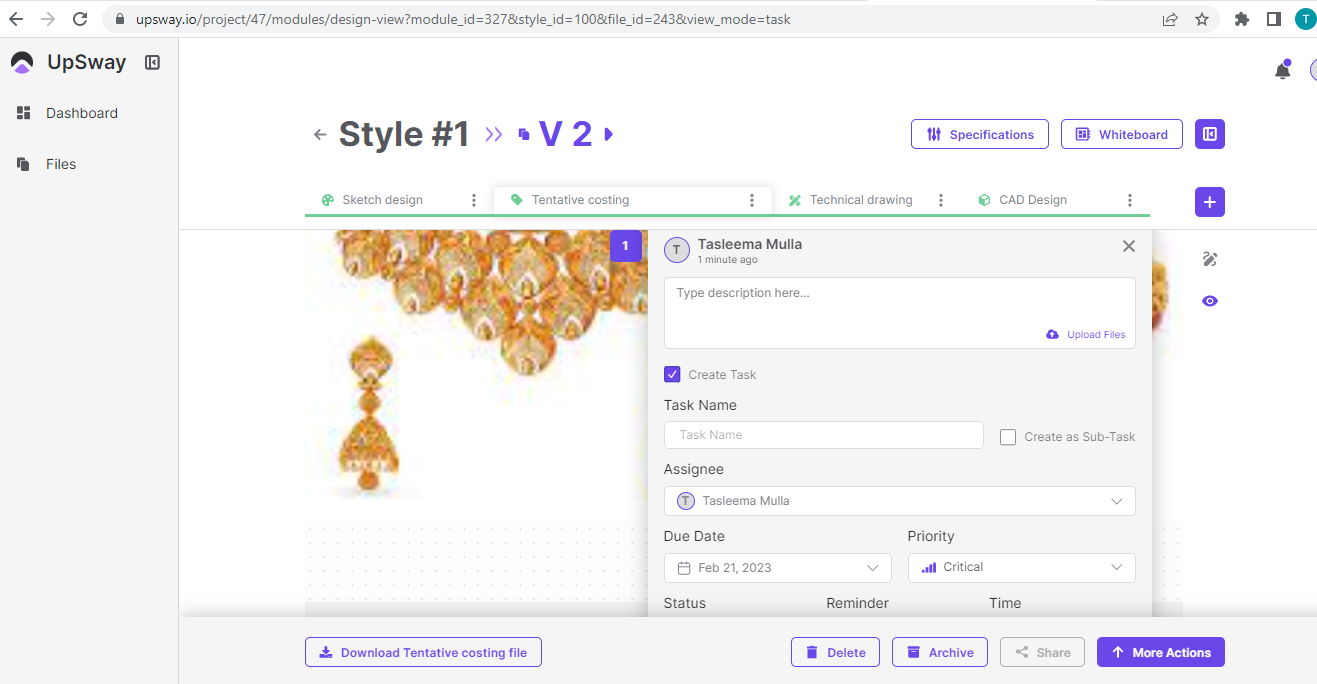Click the arrow next to V 2

(609, 134)
